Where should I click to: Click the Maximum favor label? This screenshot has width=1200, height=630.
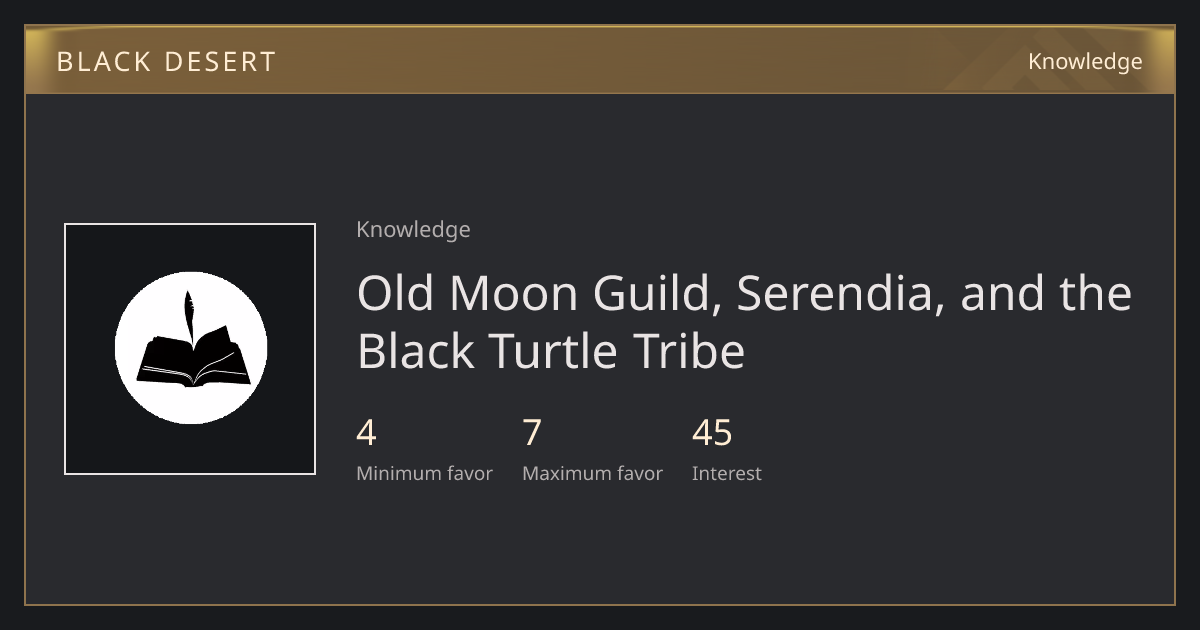point(592,473)
